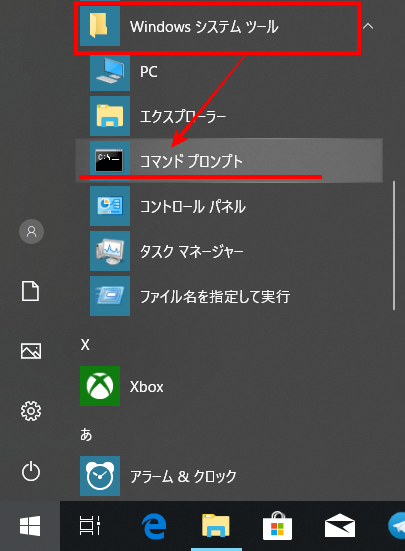The width and height of the screenshot is (405, 551).
Task: Open Settings gear icon in sidebar
Action: pyautogui.click(x=31, y=411)
